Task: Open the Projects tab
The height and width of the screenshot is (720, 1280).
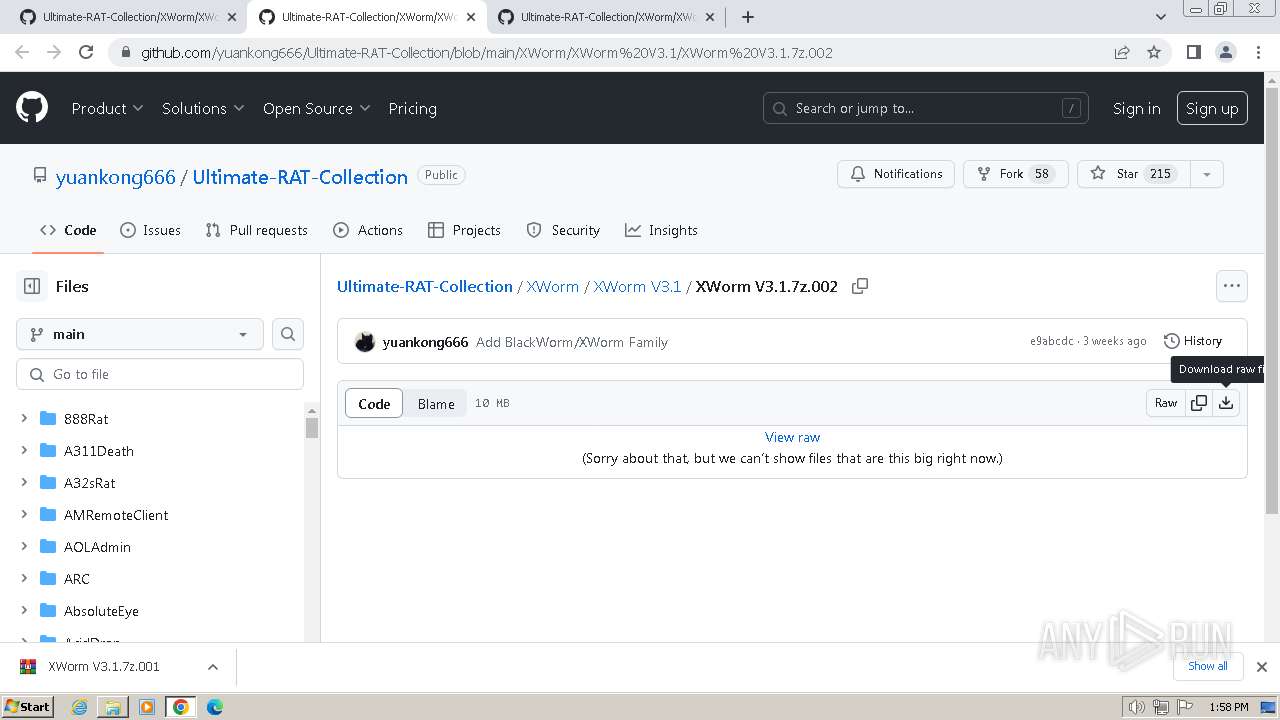Action: [x=464, y=230]
